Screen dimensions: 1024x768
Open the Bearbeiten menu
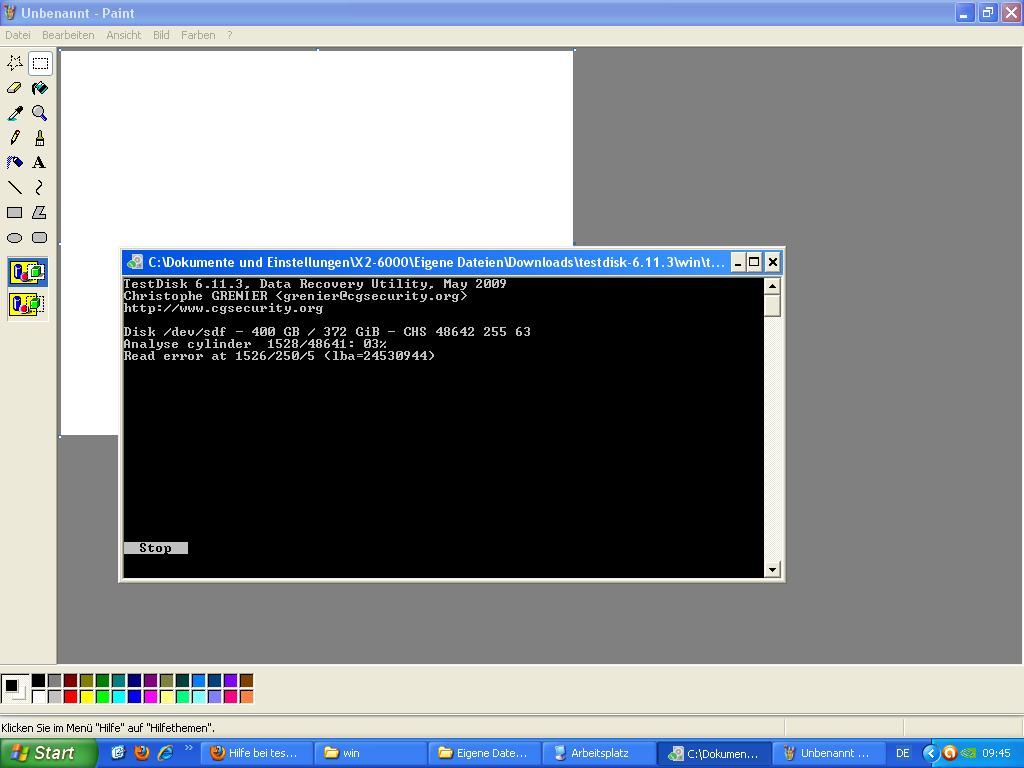(x=68, y=35)
